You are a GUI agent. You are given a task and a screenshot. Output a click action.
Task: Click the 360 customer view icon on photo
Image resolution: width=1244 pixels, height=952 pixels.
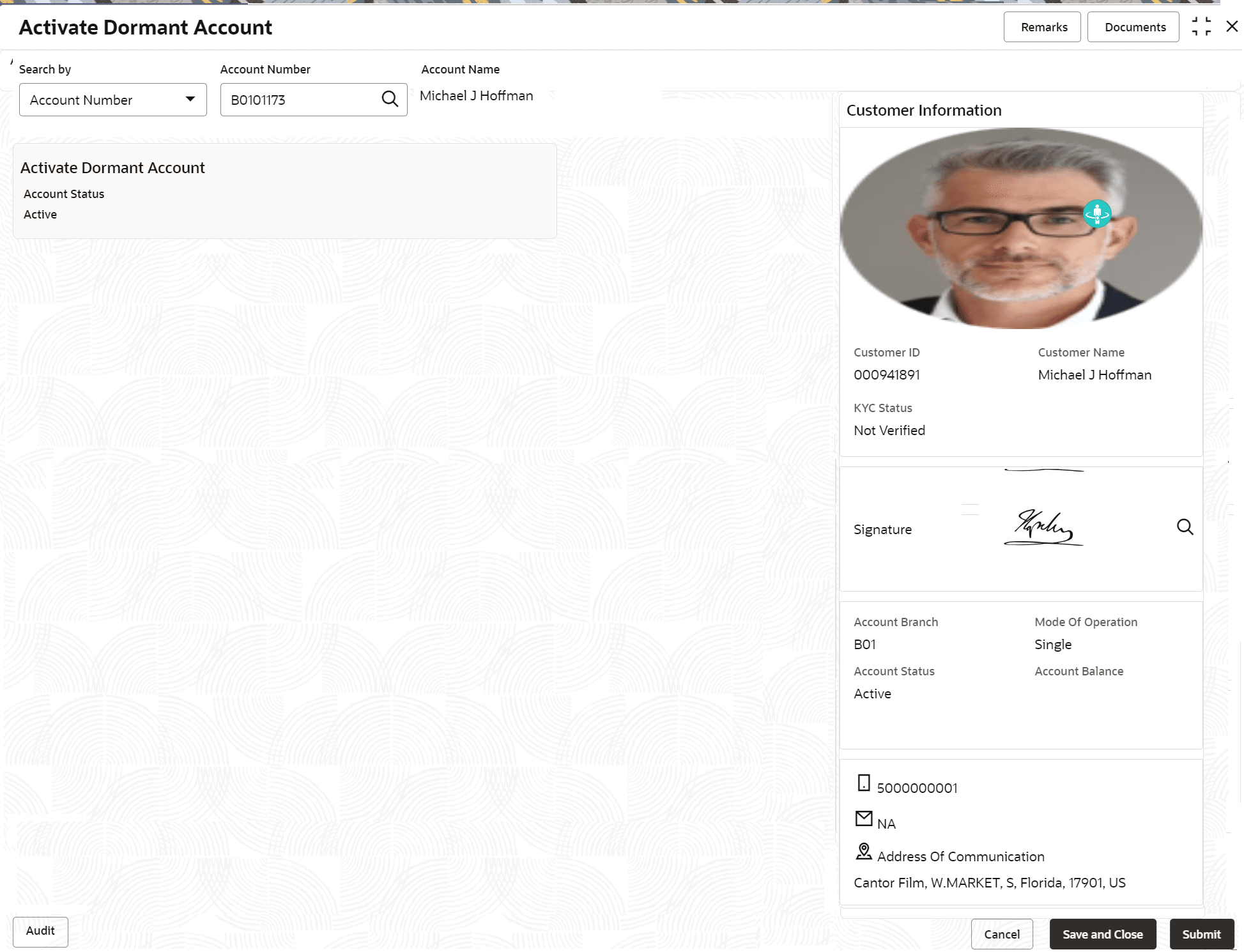(1096, 213)
